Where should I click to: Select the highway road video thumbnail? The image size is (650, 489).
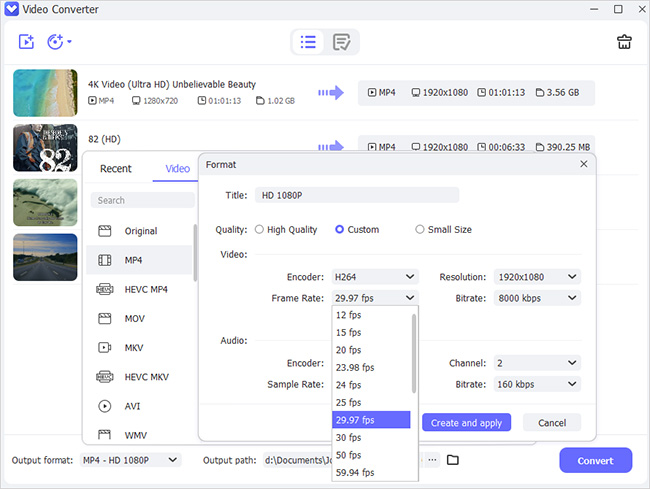(x=45, y=257)
